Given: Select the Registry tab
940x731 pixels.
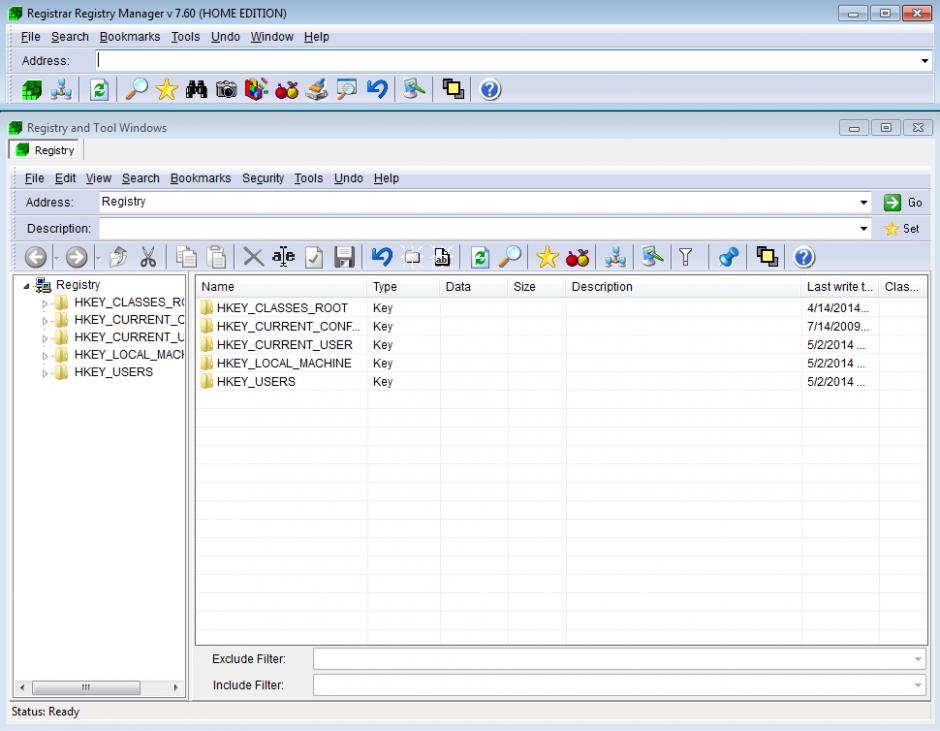Looking at the screenshot, I should (46, 150).
